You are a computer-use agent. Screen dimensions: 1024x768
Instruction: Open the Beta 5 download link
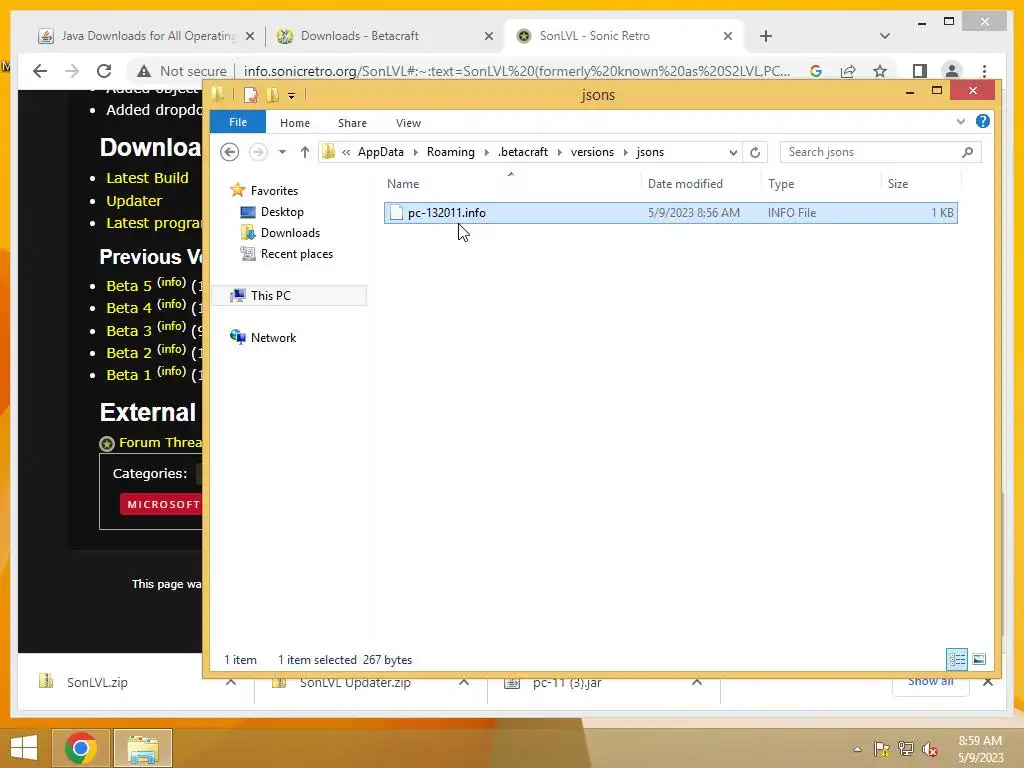(129, 286)
